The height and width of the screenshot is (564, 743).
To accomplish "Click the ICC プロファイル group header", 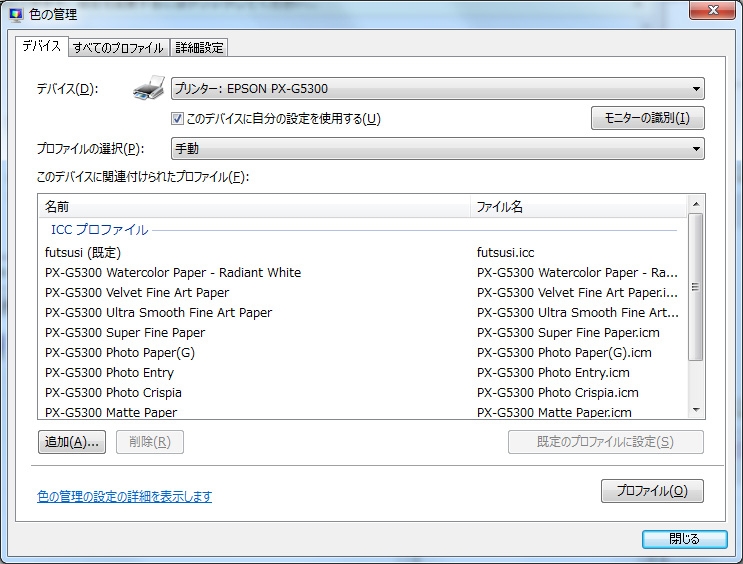I will [x=100, y=230].
